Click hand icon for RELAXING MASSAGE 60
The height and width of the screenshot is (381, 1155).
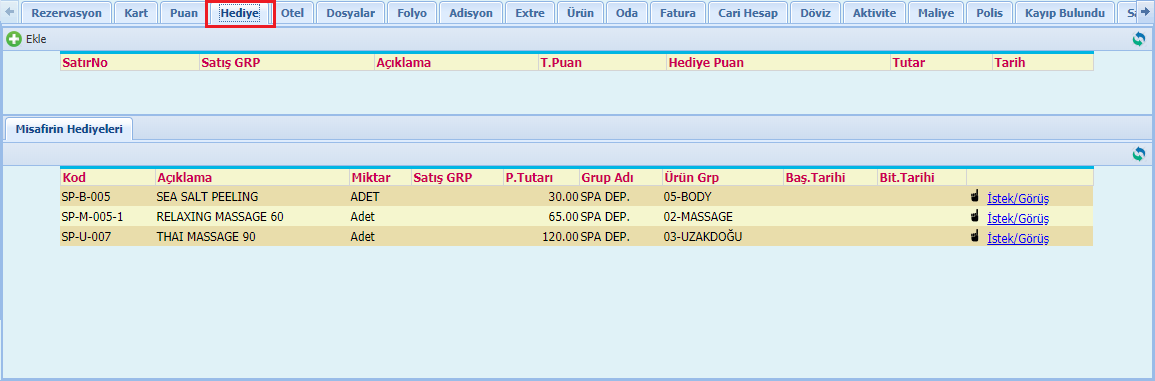975,217
